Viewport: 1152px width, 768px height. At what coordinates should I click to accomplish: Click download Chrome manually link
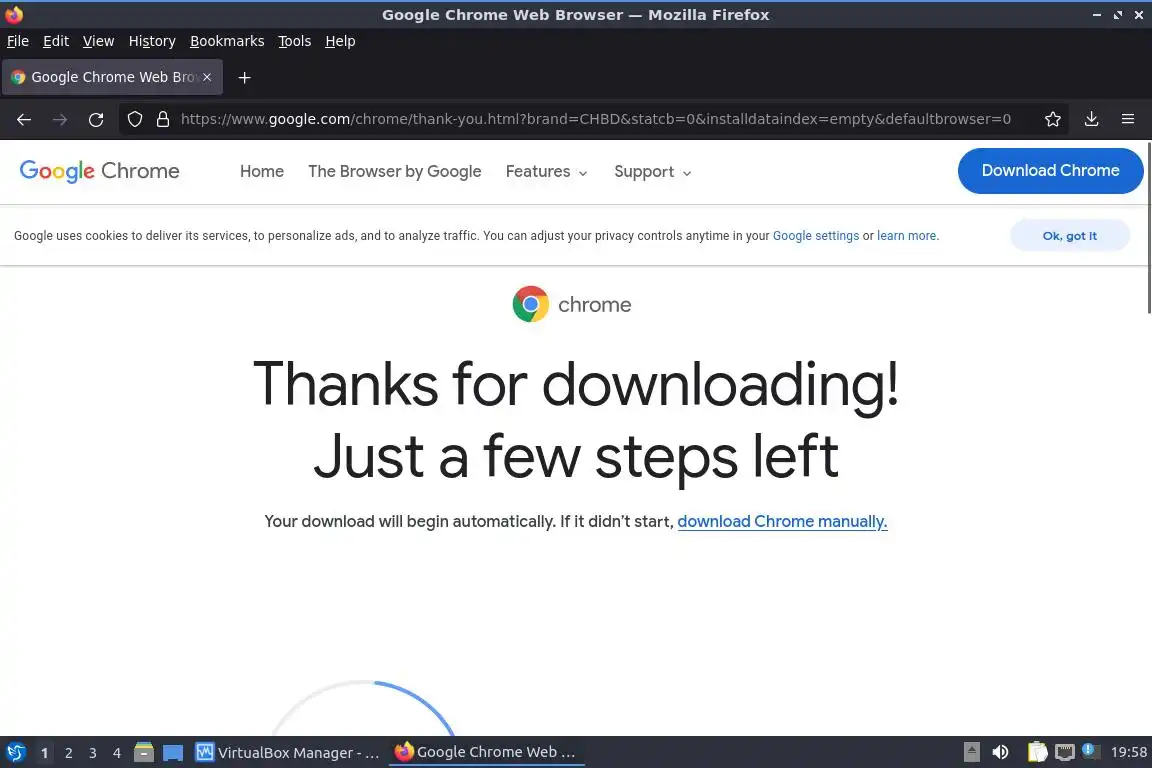click(782, 521)
